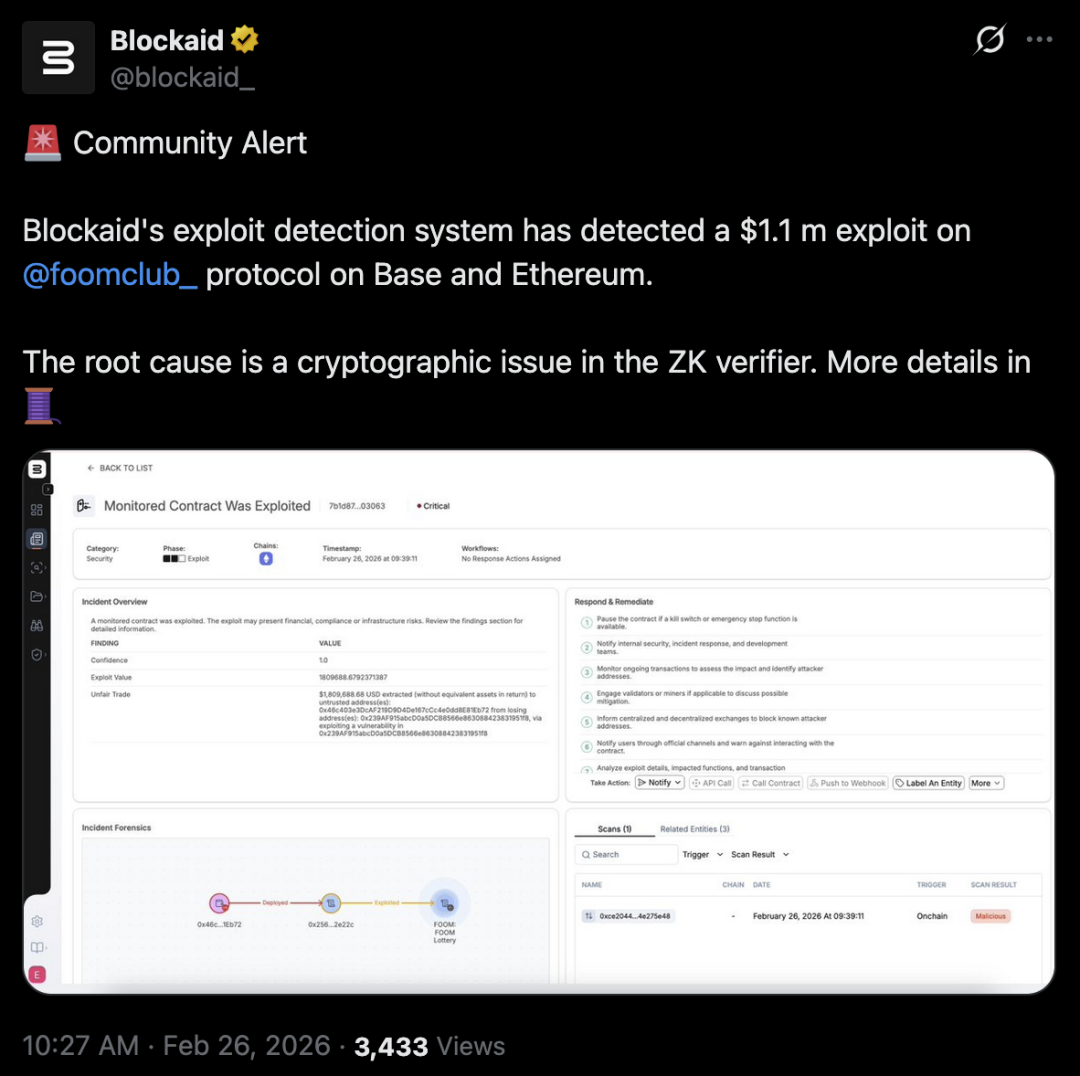Open the scan tool icon in the left sidebar
Viewport: 1080px width, 1076px height.
tap(37, 566)
